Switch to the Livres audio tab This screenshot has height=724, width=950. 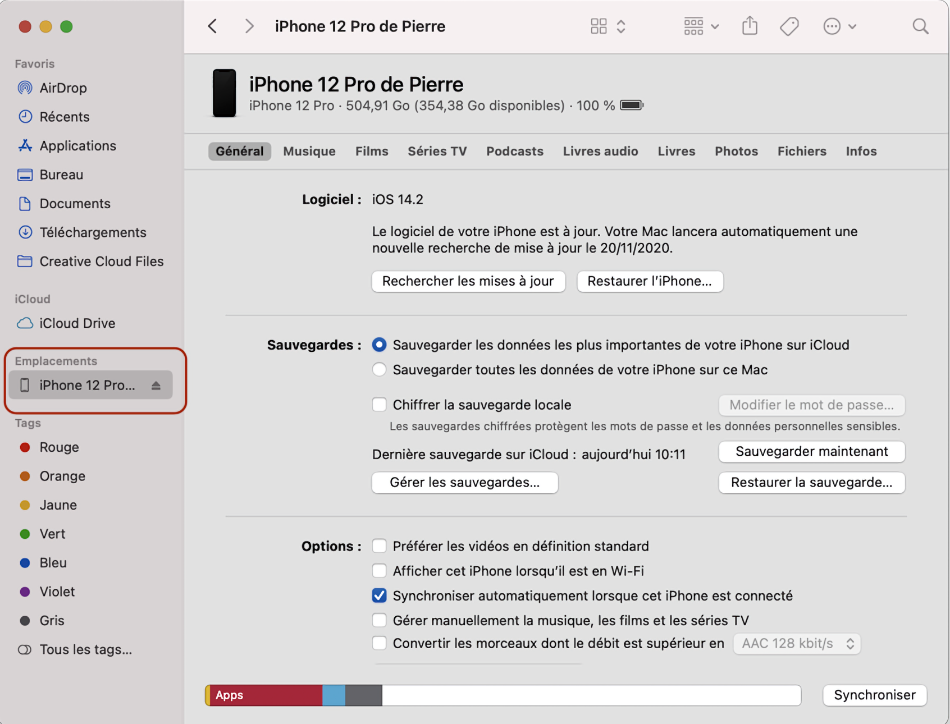[x=600, y=151]
